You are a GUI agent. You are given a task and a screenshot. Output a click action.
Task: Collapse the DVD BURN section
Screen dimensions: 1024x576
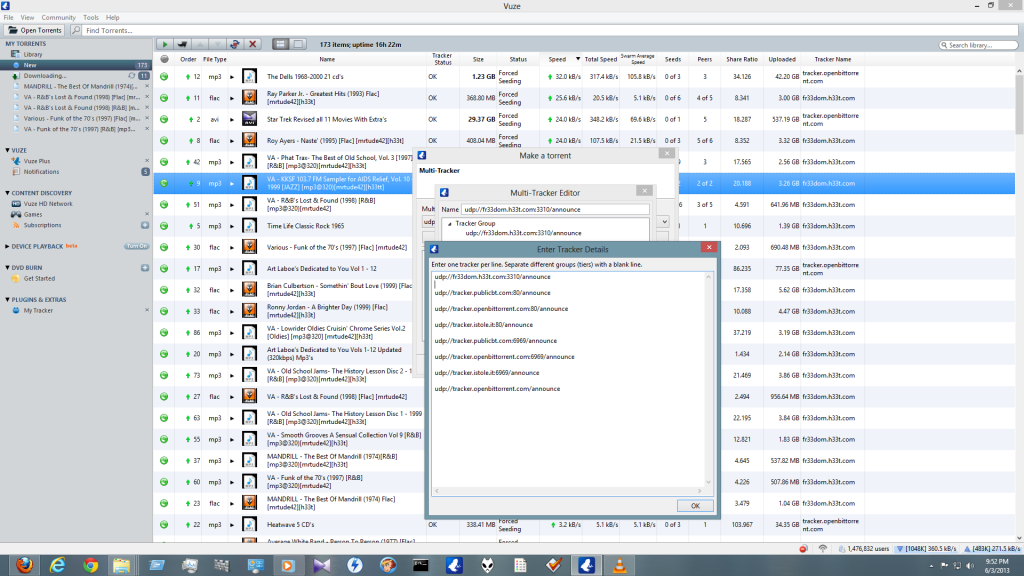tap(7, 268)
